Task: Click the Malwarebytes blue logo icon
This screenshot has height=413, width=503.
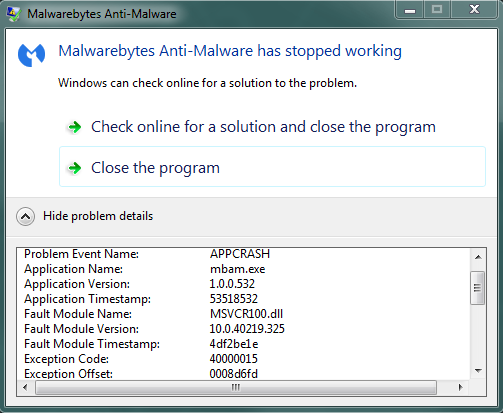Action: tap(31, 55)
